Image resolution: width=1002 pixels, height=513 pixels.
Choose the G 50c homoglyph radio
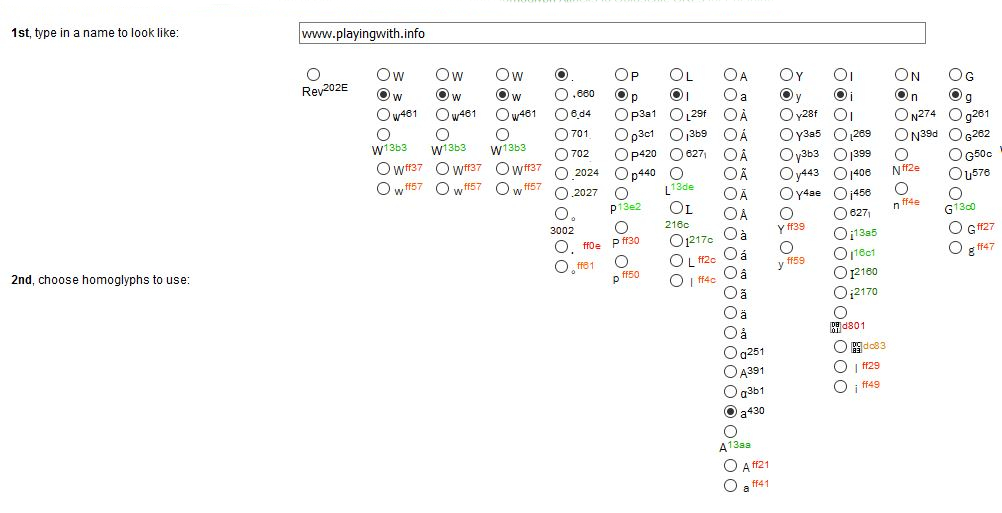[955, 154]
